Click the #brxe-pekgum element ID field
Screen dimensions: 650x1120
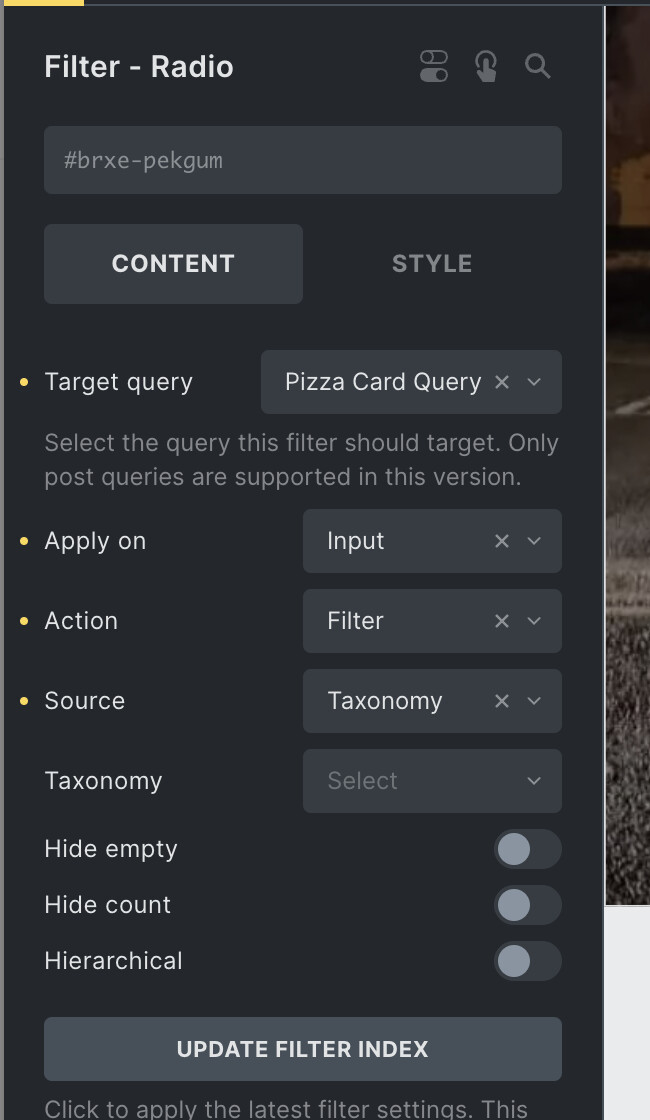[303, 160]
